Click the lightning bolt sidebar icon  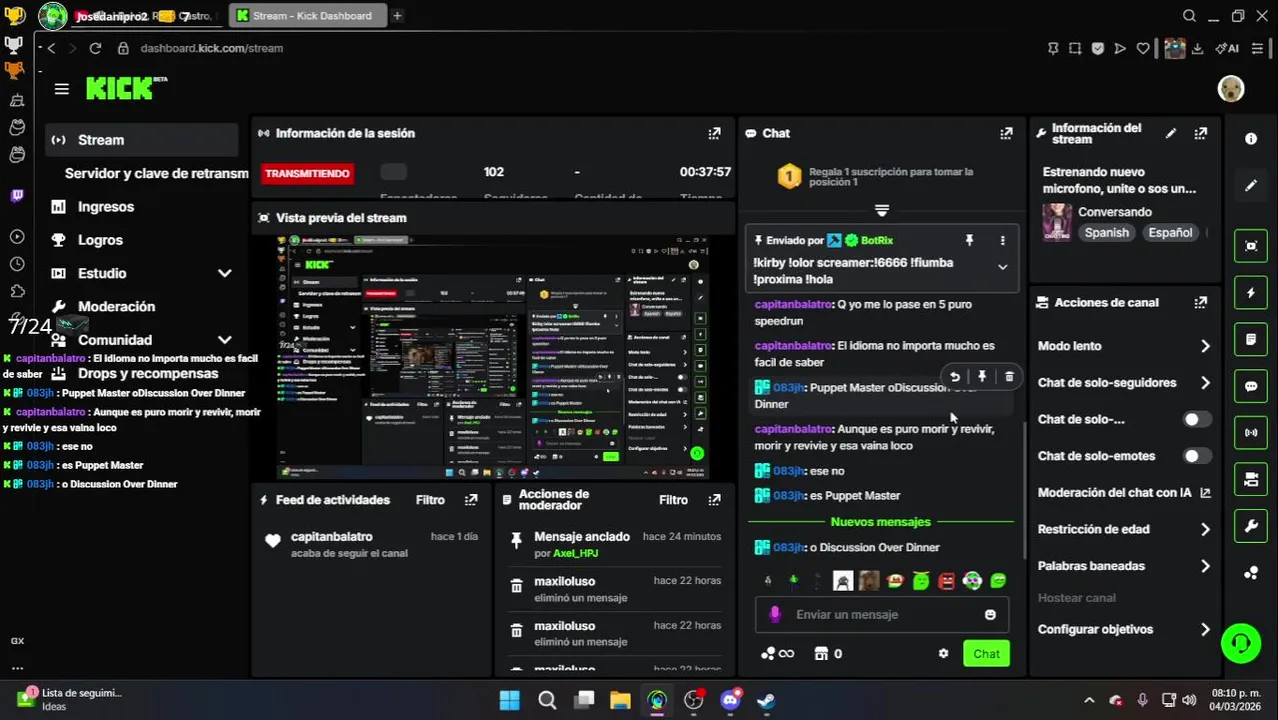1251,293
